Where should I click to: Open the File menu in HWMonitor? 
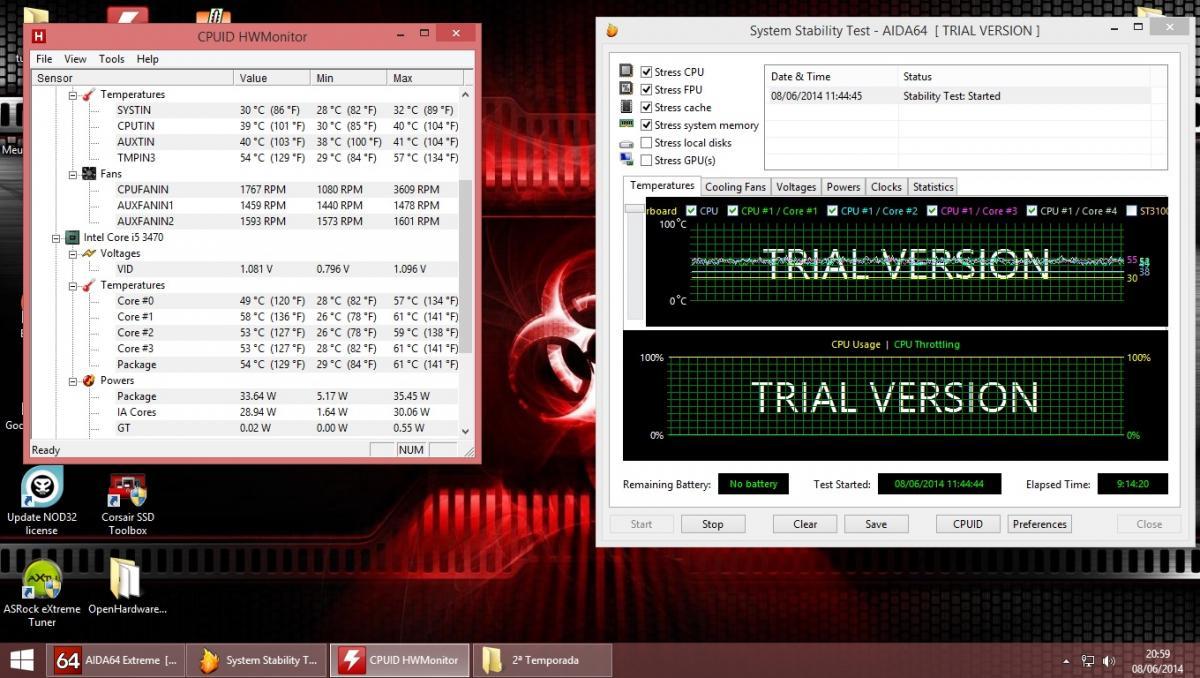[x=44, y=59]
